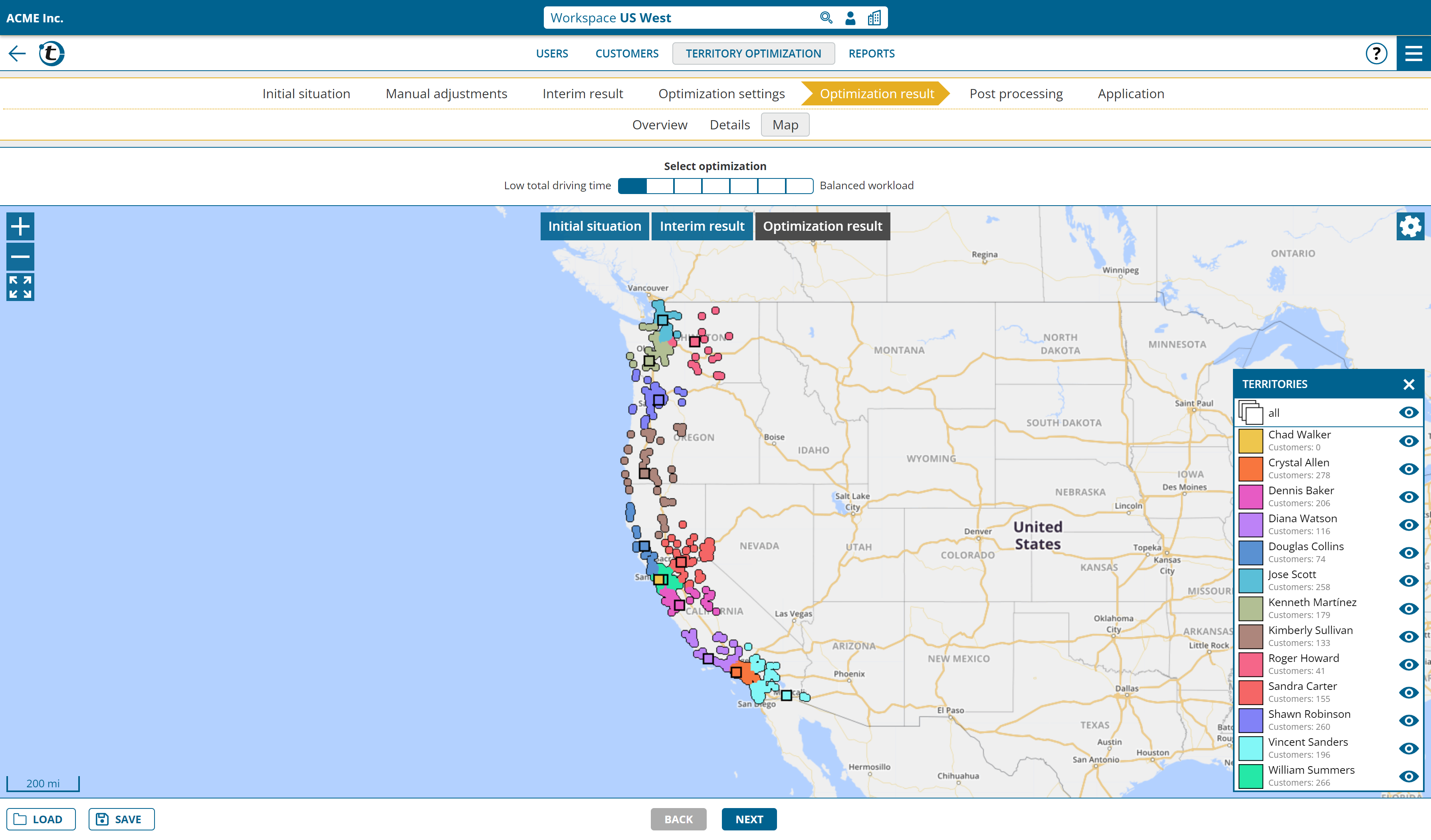Click Roger Howard's home marker in Washington
Viewport: 1431px width, 840px height.
(x=694, y=342)
